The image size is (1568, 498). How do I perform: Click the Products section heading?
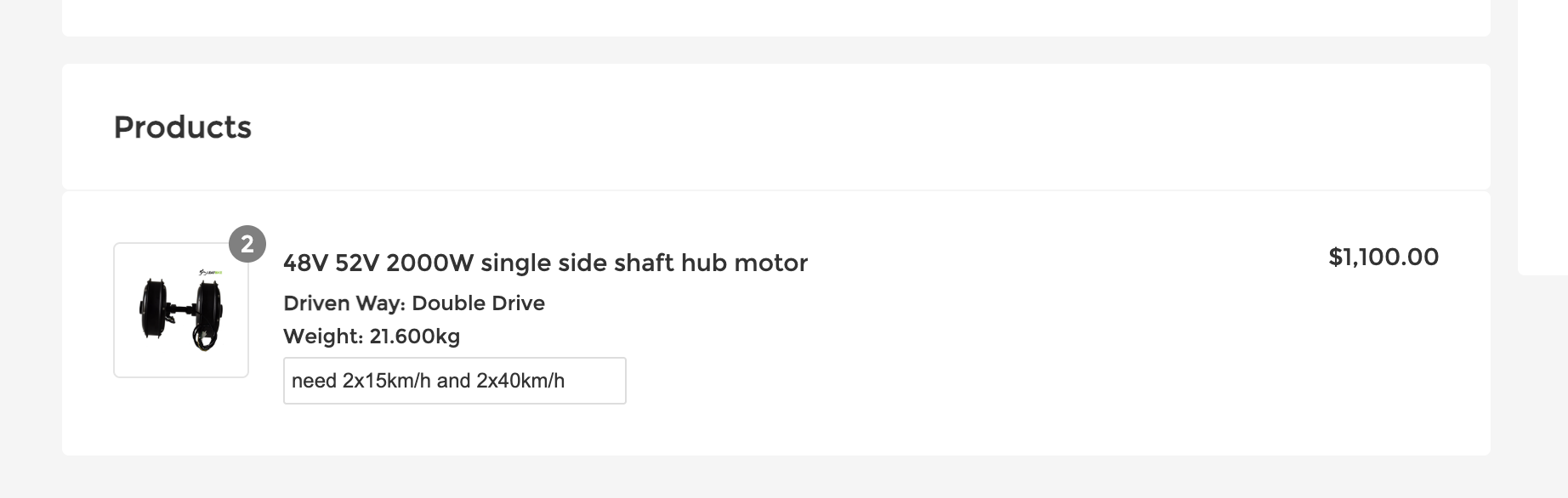click(183, 127)
